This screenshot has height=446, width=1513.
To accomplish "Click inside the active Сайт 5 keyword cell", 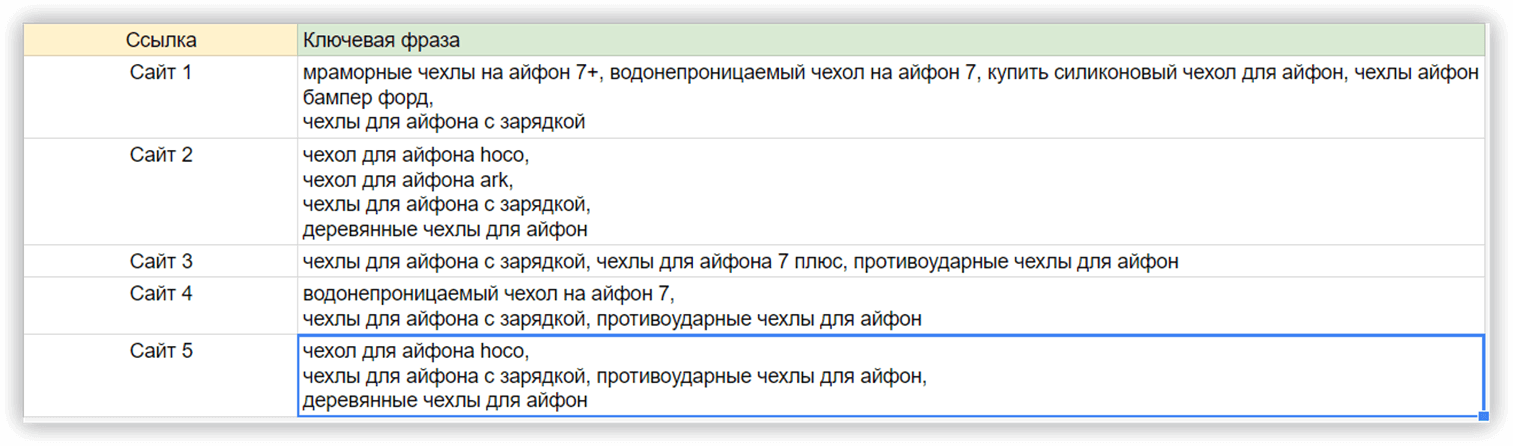I will click(x=891, y=375).
